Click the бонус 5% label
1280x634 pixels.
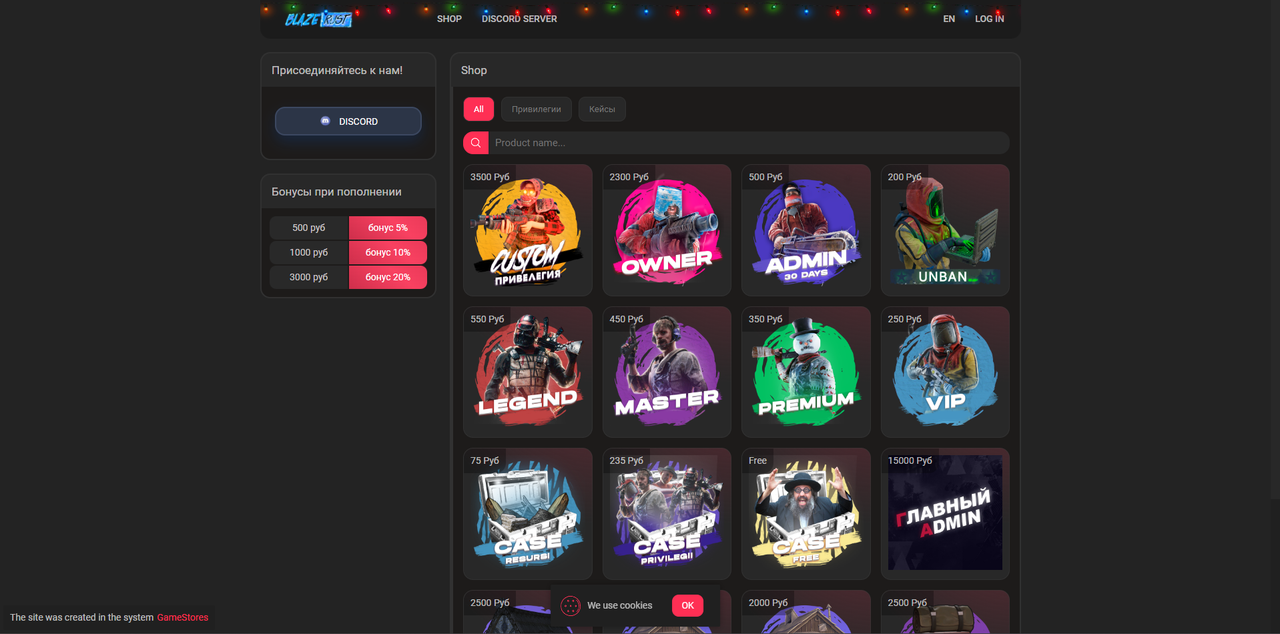point(388,228)
